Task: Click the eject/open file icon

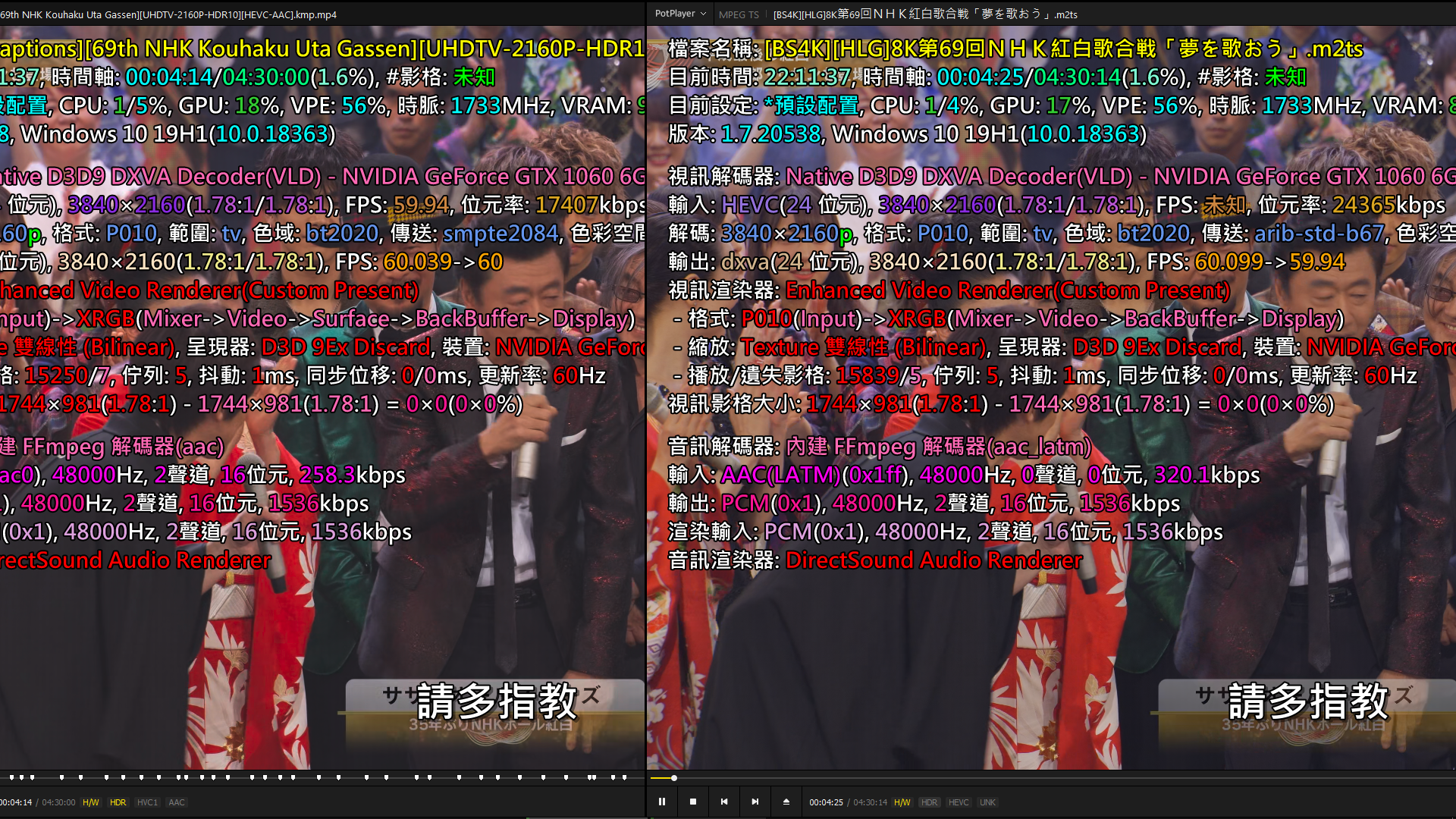Action: 786,802
